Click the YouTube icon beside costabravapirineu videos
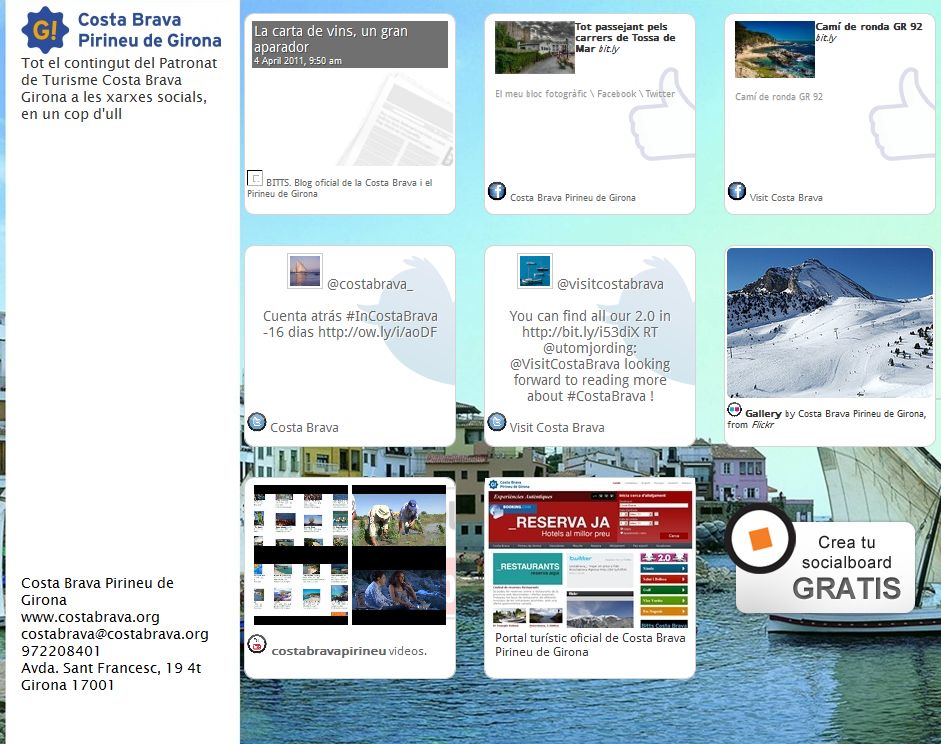 click(x=257, y=644)
